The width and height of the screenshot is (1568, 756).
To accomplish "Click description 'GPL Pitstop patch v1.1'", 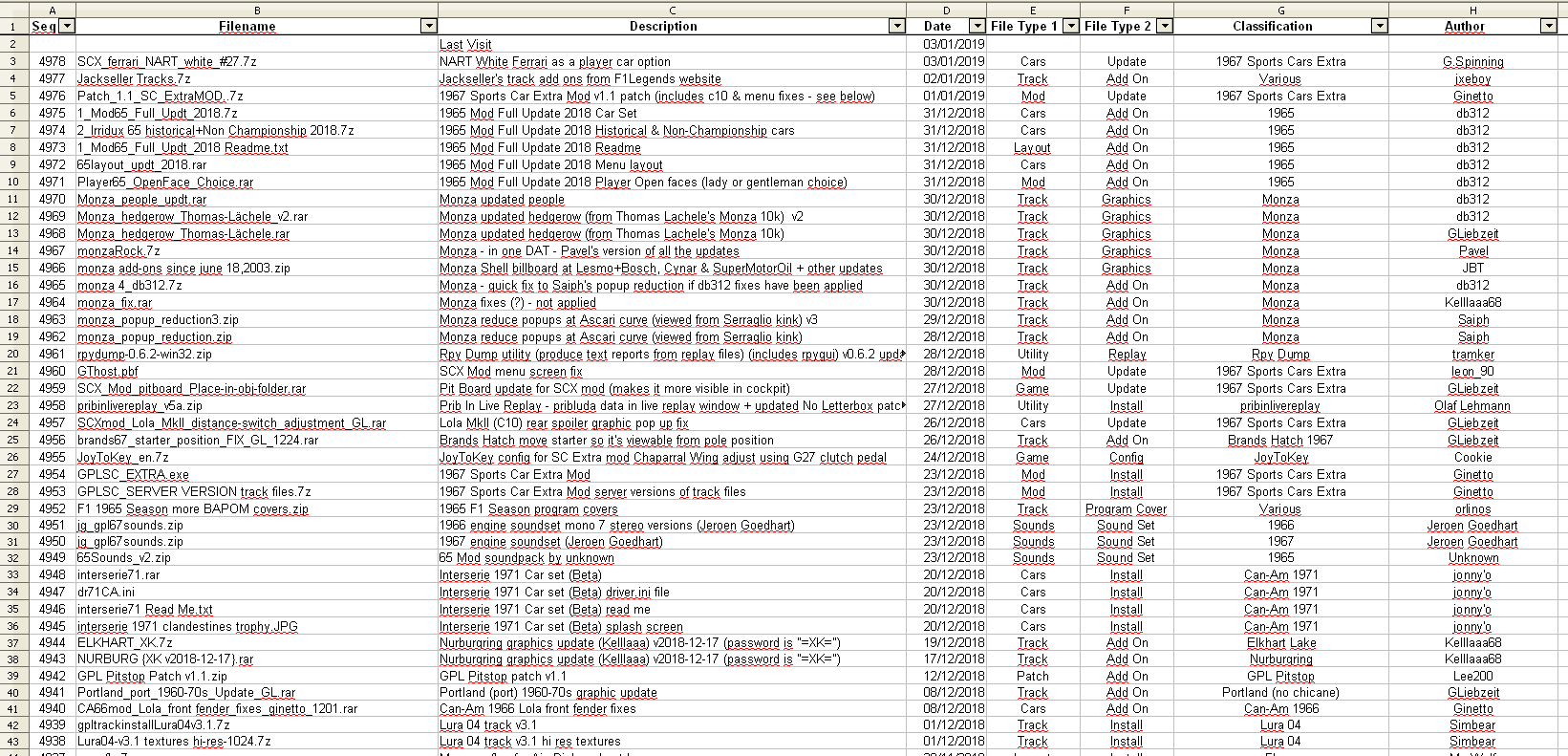I will [503, 675].
